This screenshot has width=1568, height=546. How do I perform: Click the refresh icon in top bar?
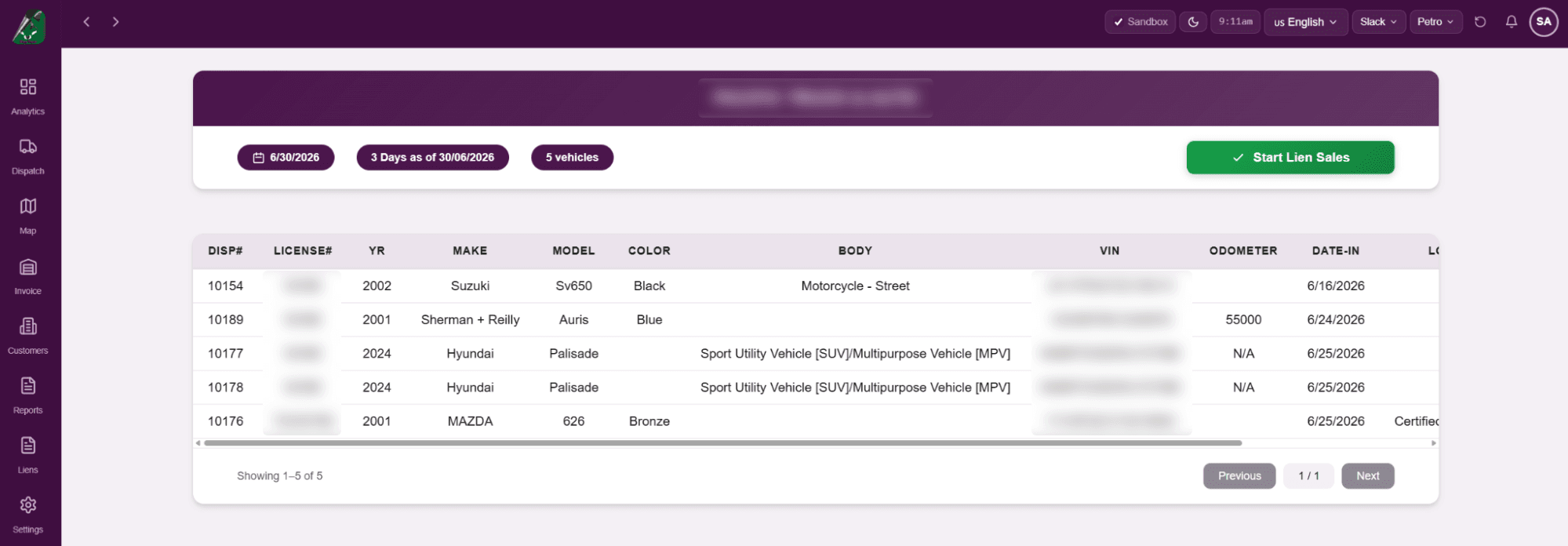(1480, 22)
